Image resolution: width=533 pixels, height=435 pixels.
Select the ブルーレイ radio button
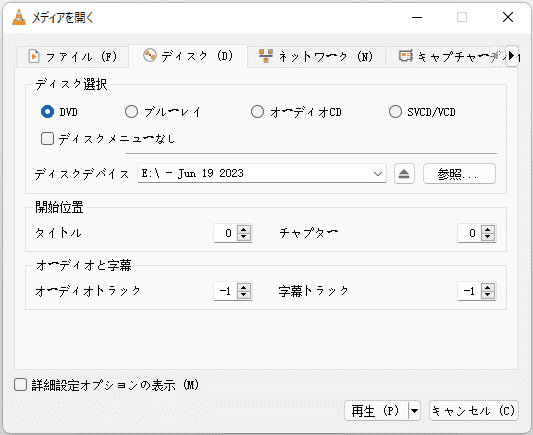click(x=131, y=111)
